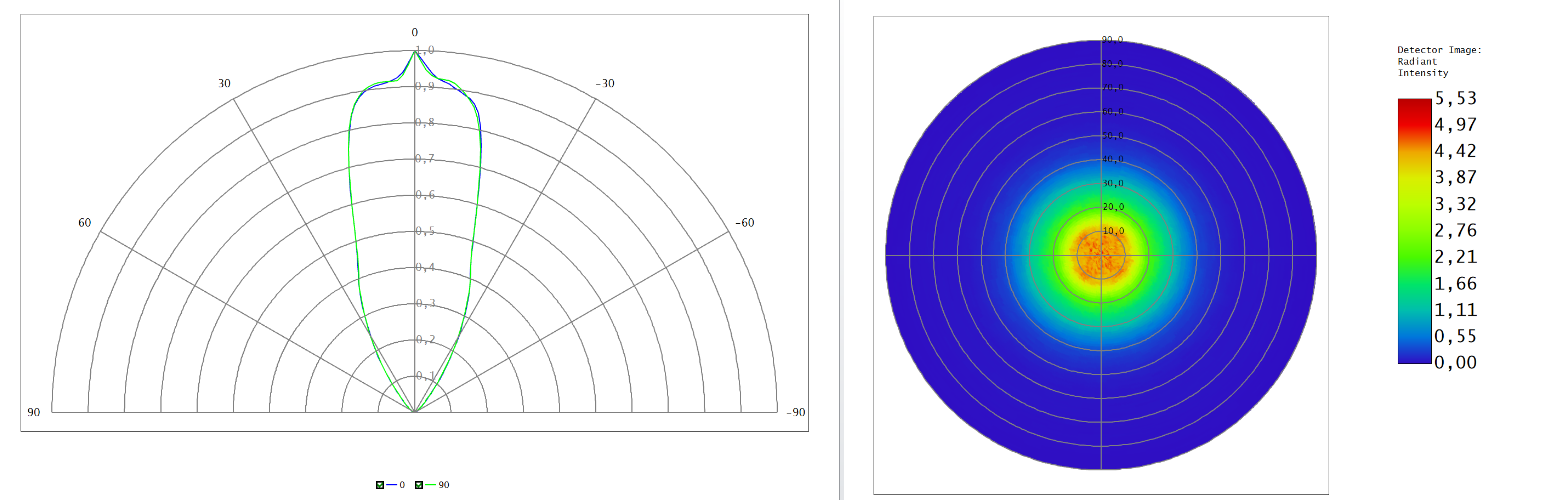Click the 0,5 radial label on polar plot
The height and width of the screenshot is (500, 1554).
pyautogui.click(x=425, y=232)
